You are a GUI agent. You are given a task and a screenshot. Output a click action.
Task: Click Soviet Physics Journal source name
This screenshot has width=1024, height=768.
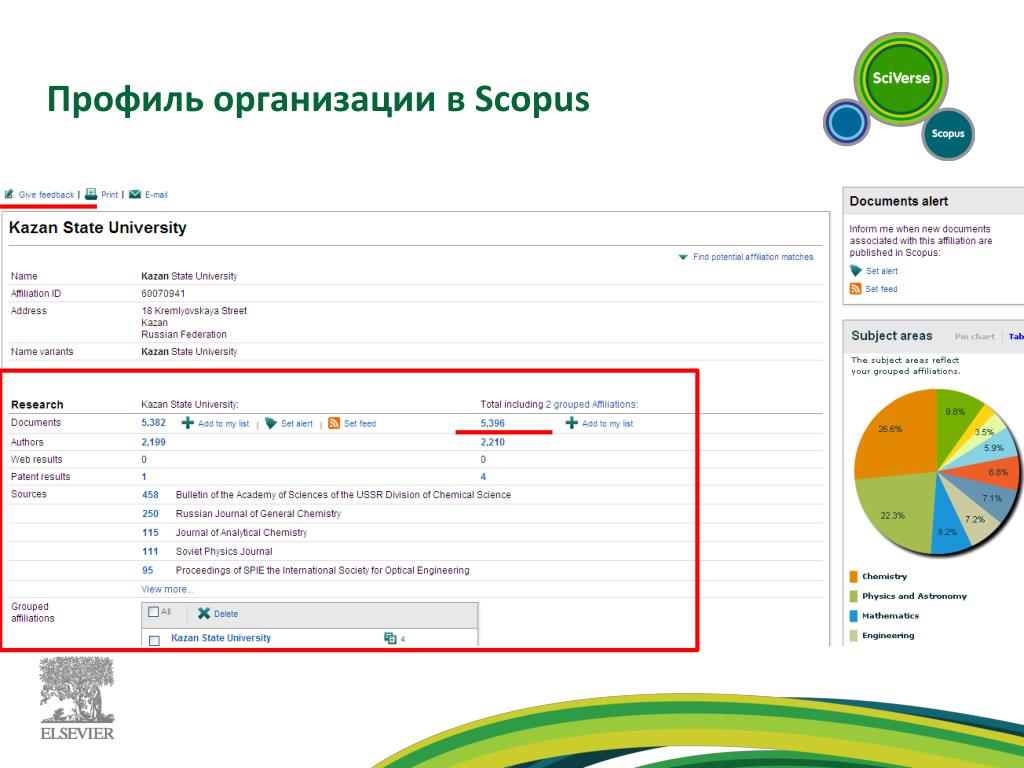click(x=224, y=552)
